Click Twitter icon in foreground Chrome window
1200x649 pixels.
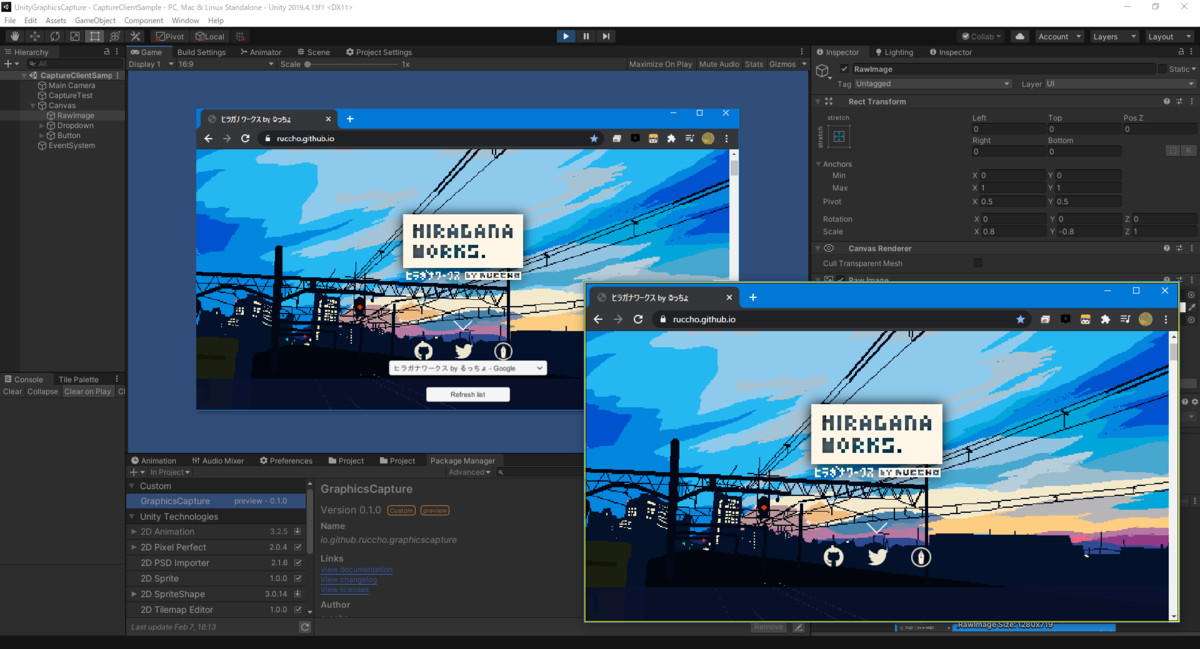(x=877, y=557)
